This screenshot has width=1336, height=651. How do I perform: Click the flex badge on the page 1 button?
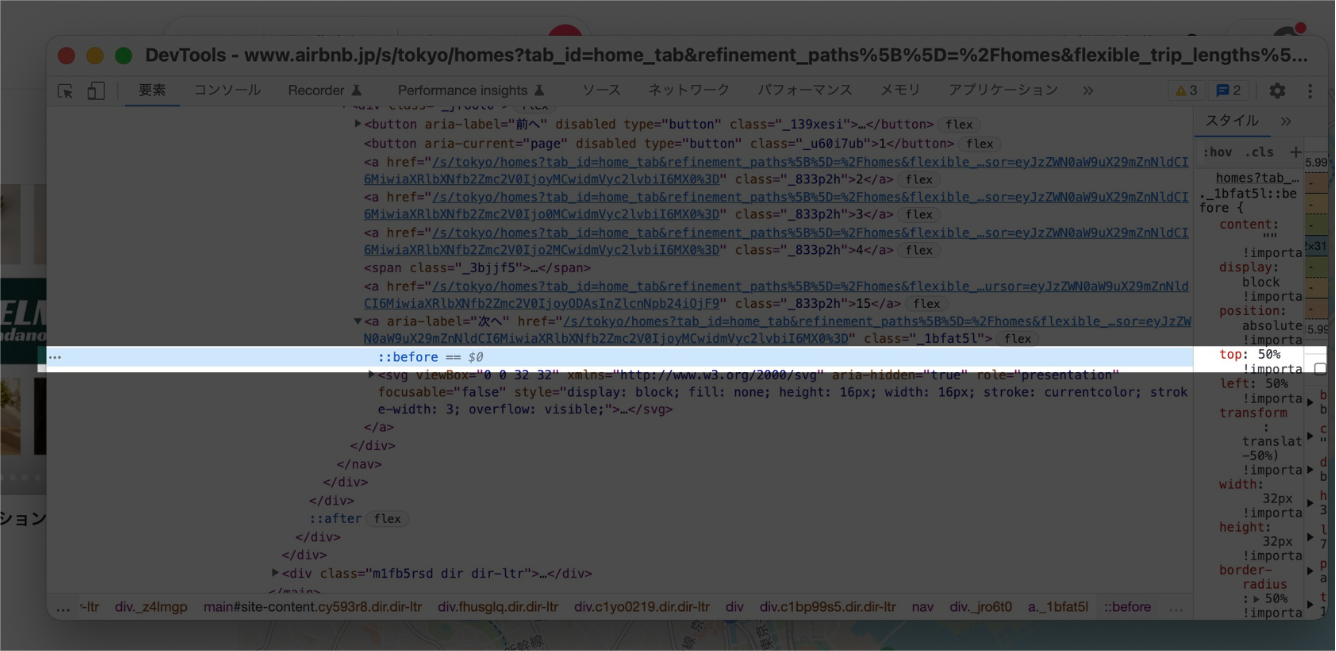coord(980,144)
